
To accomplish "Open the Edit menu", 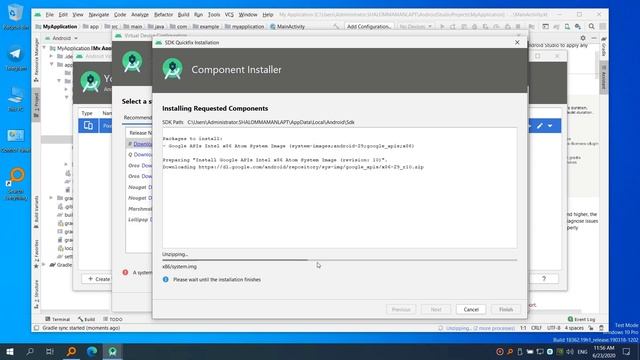I will click(x=63, y=15).
